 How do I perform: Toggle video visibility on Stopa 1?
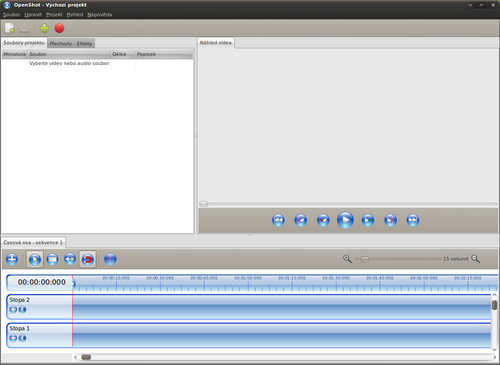13,338
